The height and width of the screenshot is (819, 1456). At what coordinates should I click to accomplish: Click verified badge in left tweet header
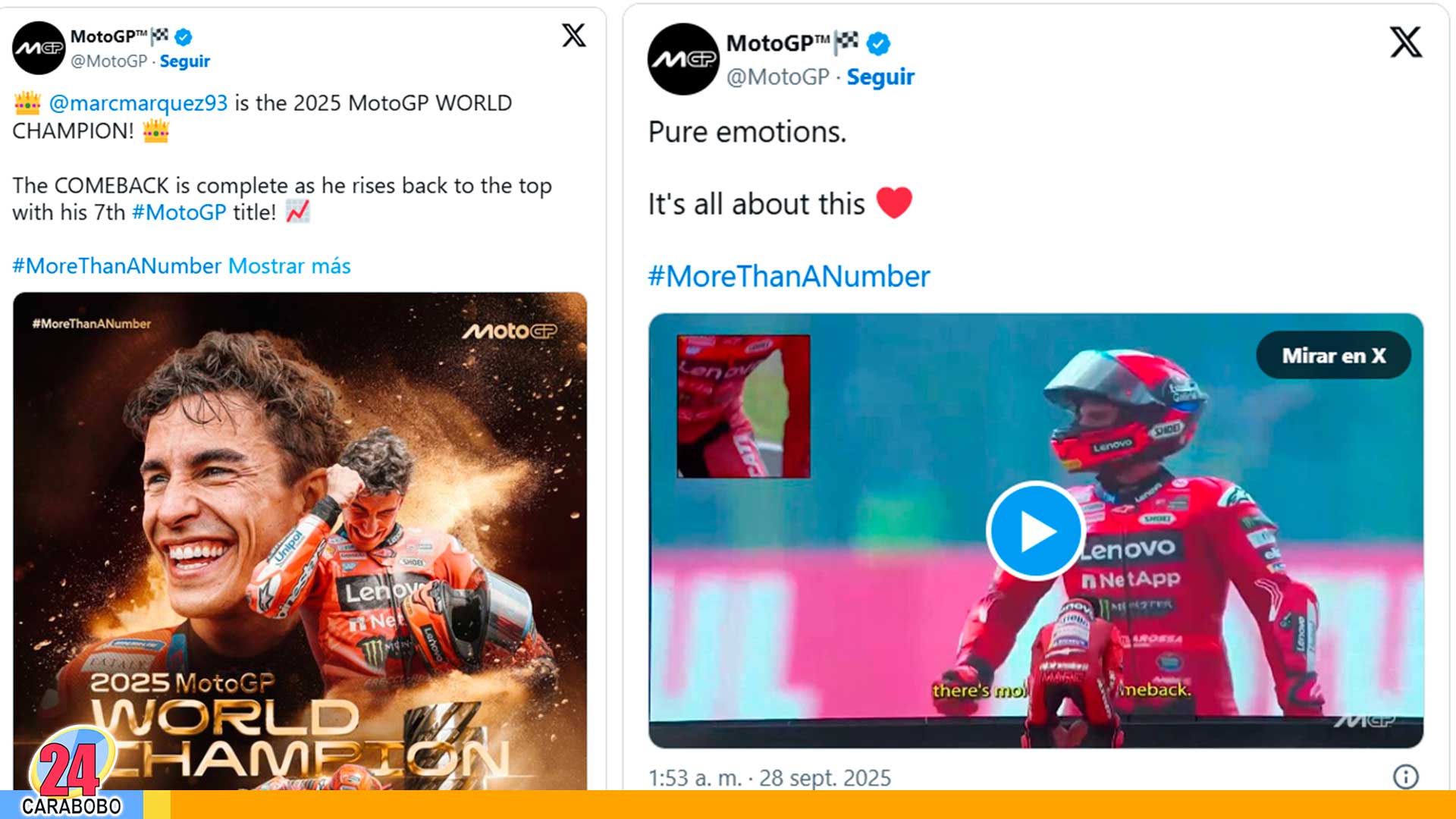click(184, 36)
